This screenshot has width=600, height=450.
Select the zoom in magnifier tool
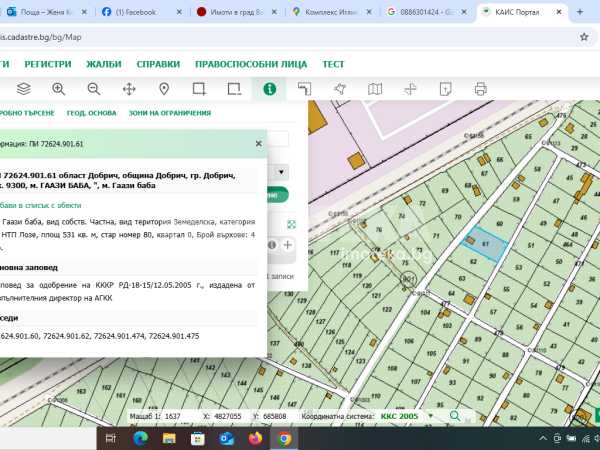coord(59,89)
